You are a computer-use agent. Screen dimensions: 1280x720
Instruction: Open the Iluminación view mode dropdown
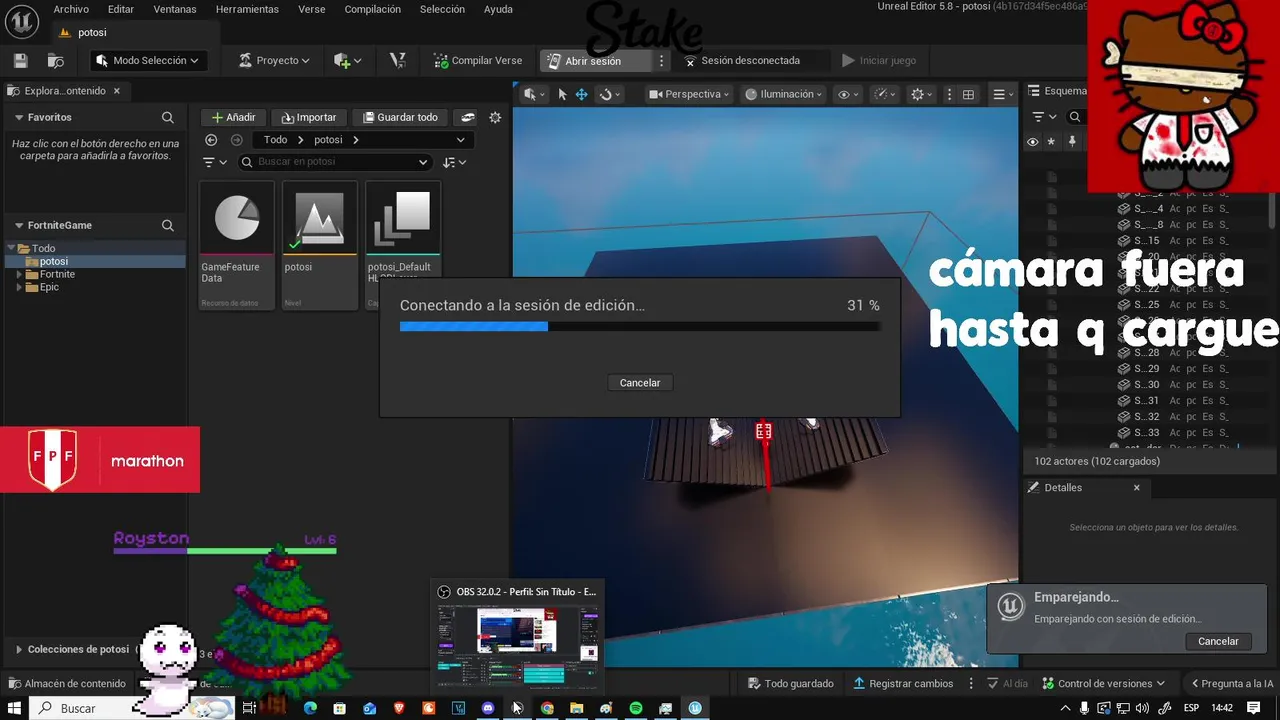click(783, 94)
